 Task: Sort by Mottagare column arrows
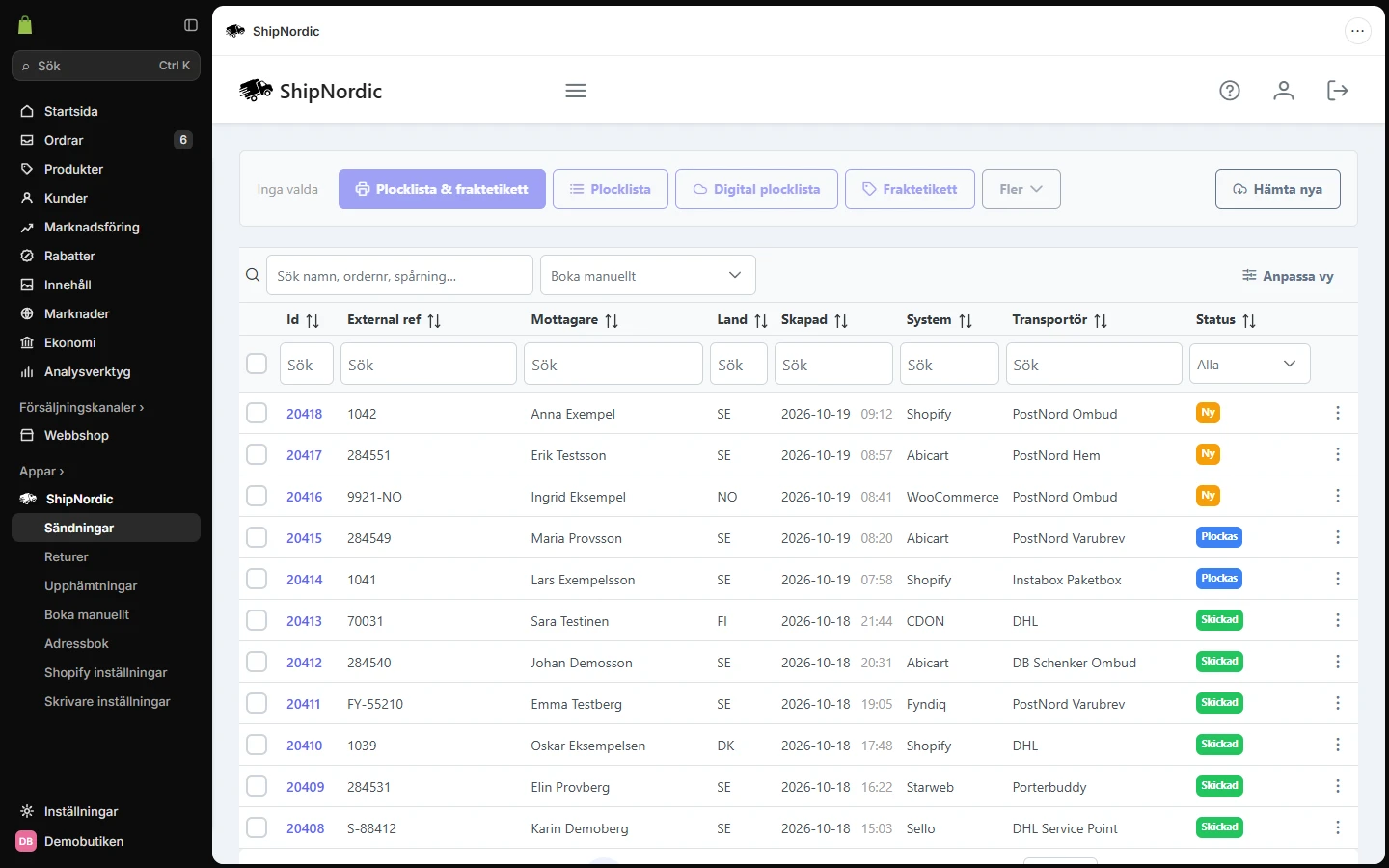click(612, 320)
